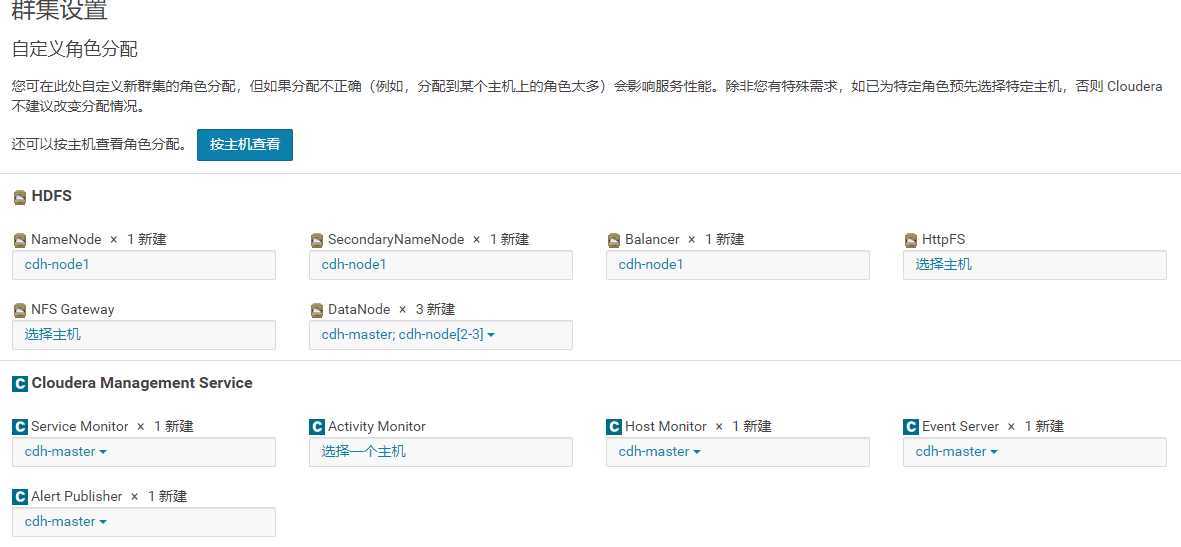Click the Event Server × 1 新建 label
This screenshot has height=547, width=1181.
993,426
